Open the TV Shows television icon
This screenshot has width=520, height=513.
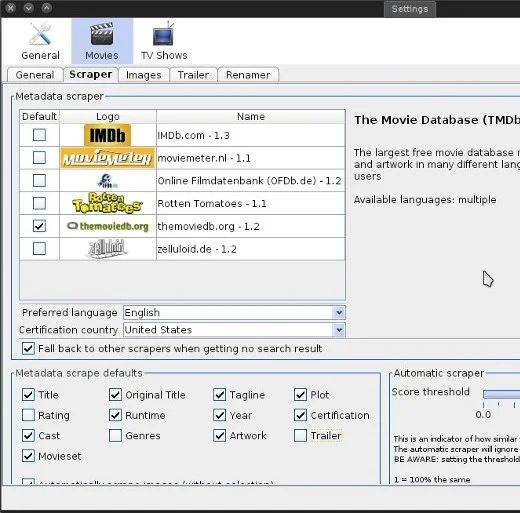[164, 41]
